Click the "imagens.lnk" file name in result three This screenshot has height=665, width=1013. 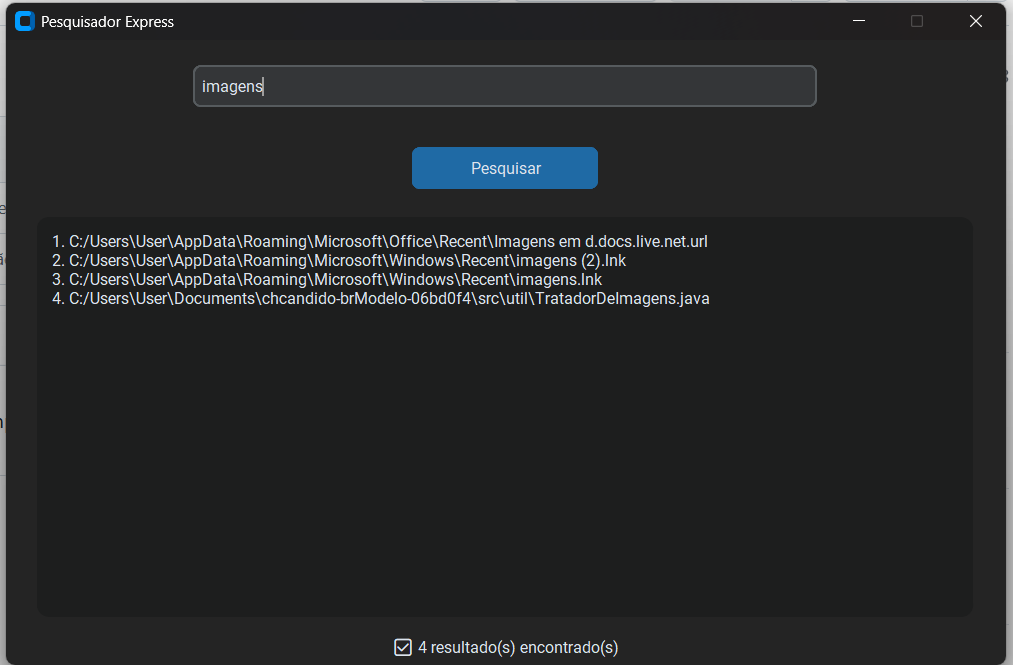pyautogui.click(x=557, y=280)
